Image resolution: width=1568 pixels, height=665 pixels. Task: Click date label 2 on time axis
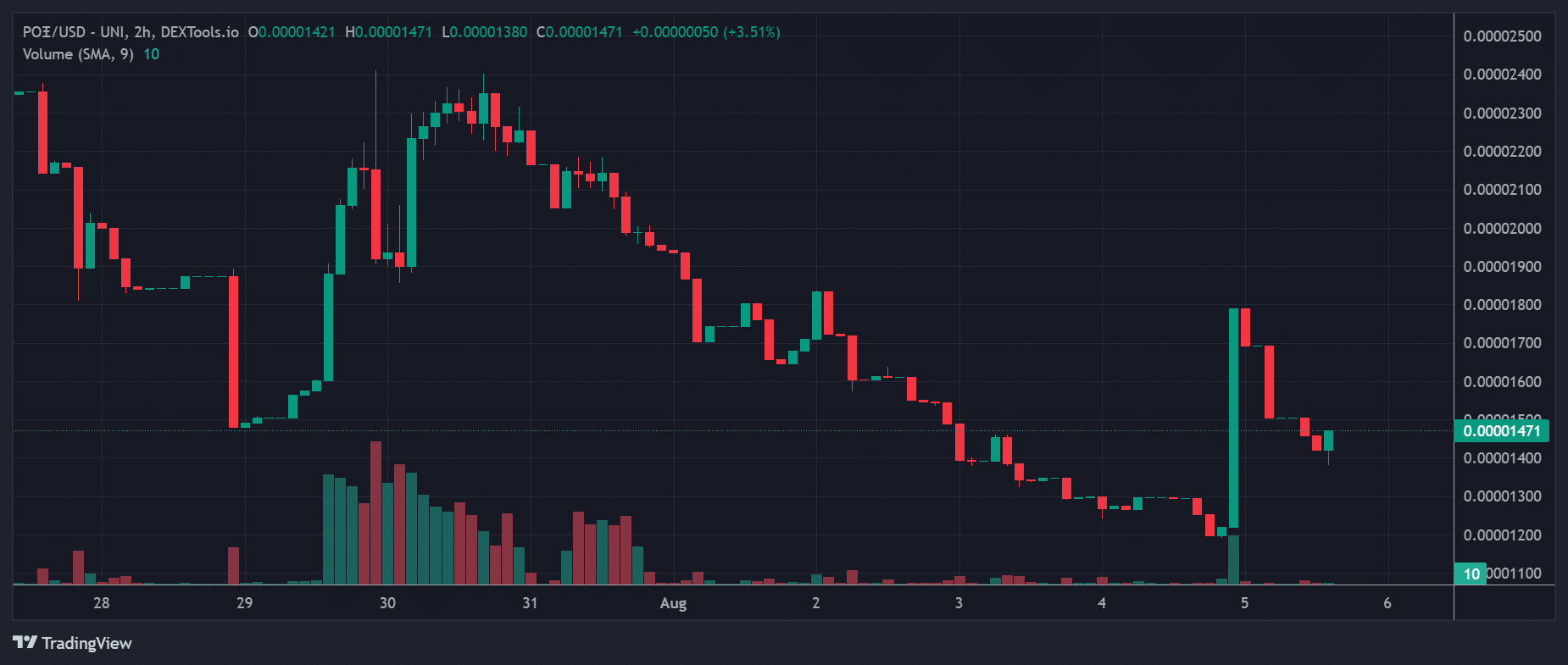(x=816, y=603)
